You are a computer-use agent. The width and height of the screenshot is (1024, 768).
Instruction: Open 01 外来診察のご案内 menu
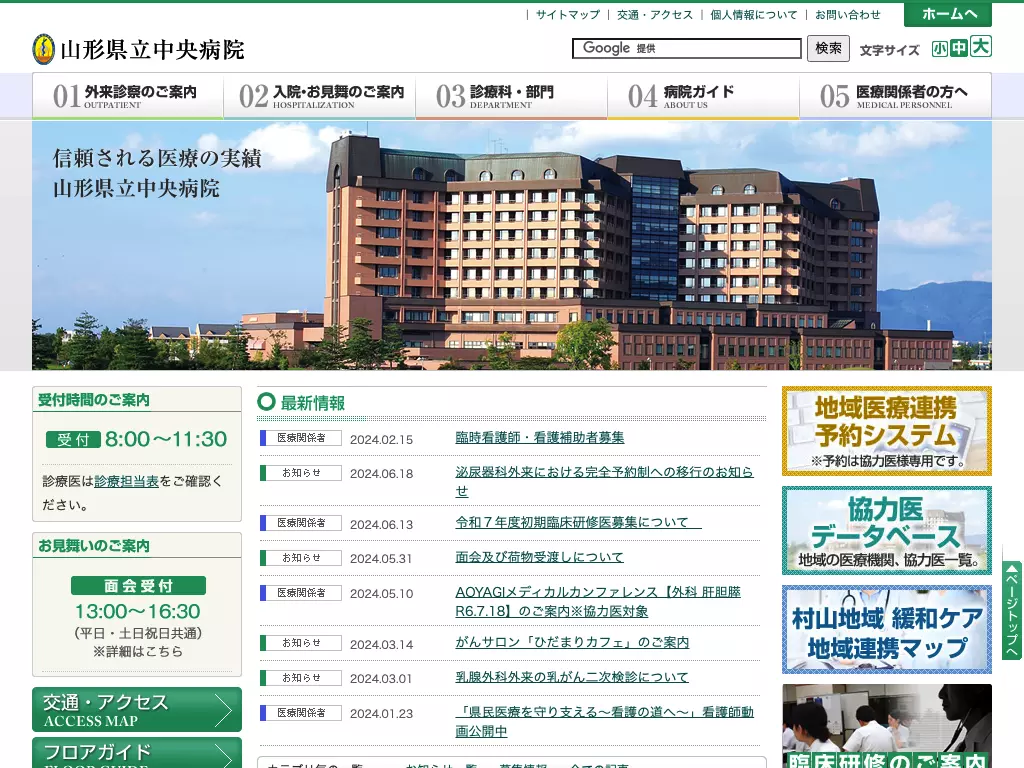point(128,96)
